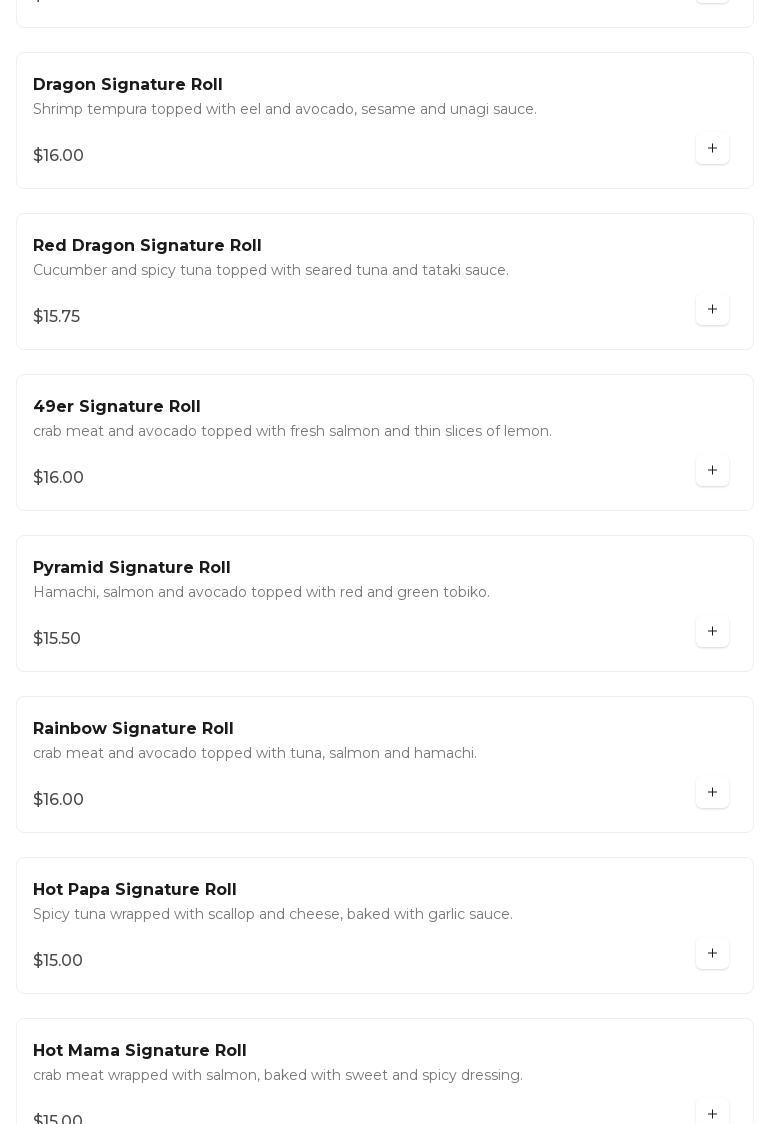This screenshot has height=1124, width=770.
Task: Click Rainbow roll's crab meat description
Action: (x=255, y=753)
